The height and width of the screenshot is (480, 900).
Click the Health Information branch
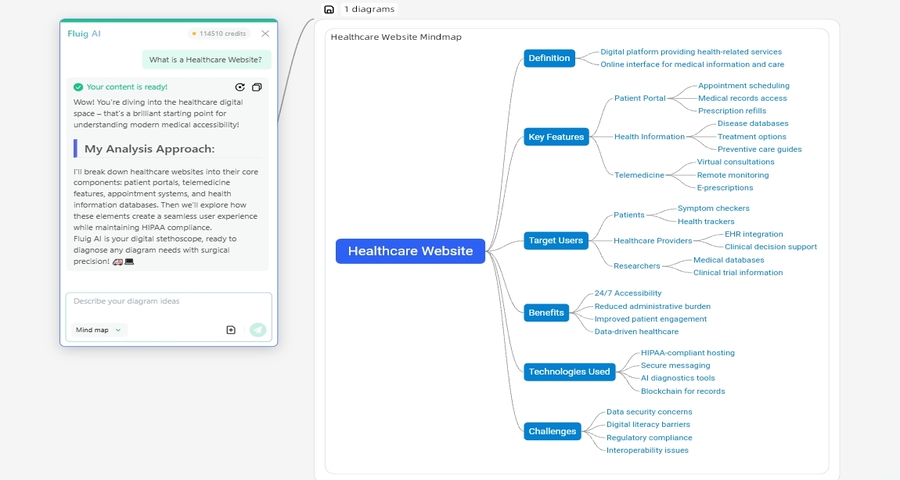(x=649, y=137)
